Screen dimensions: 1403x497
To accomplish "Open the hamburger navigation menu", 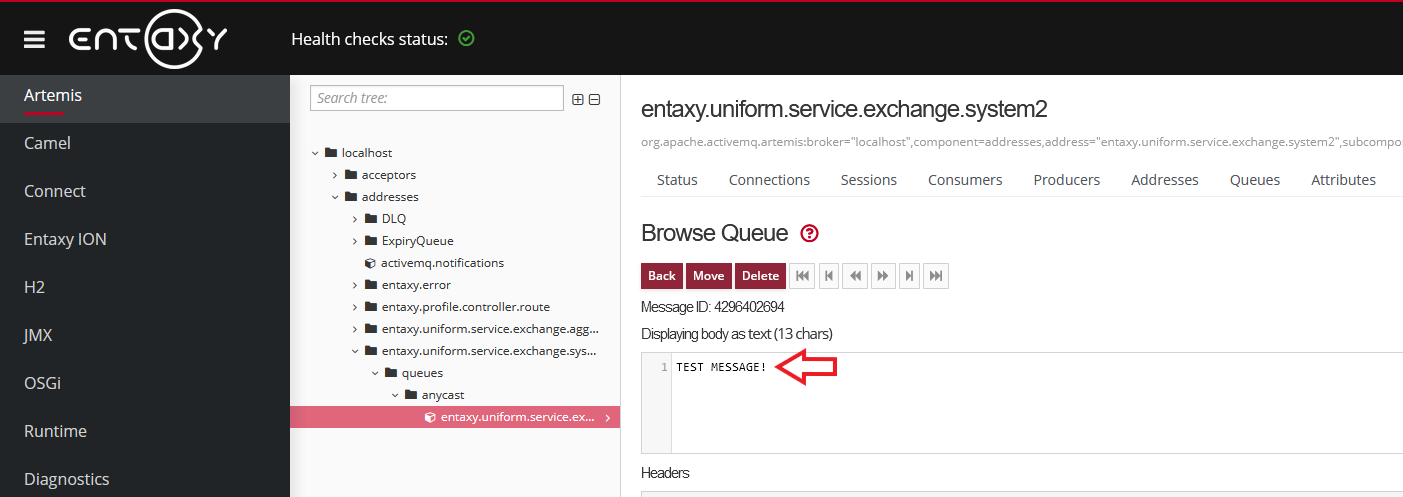I will tap(35, 39).
